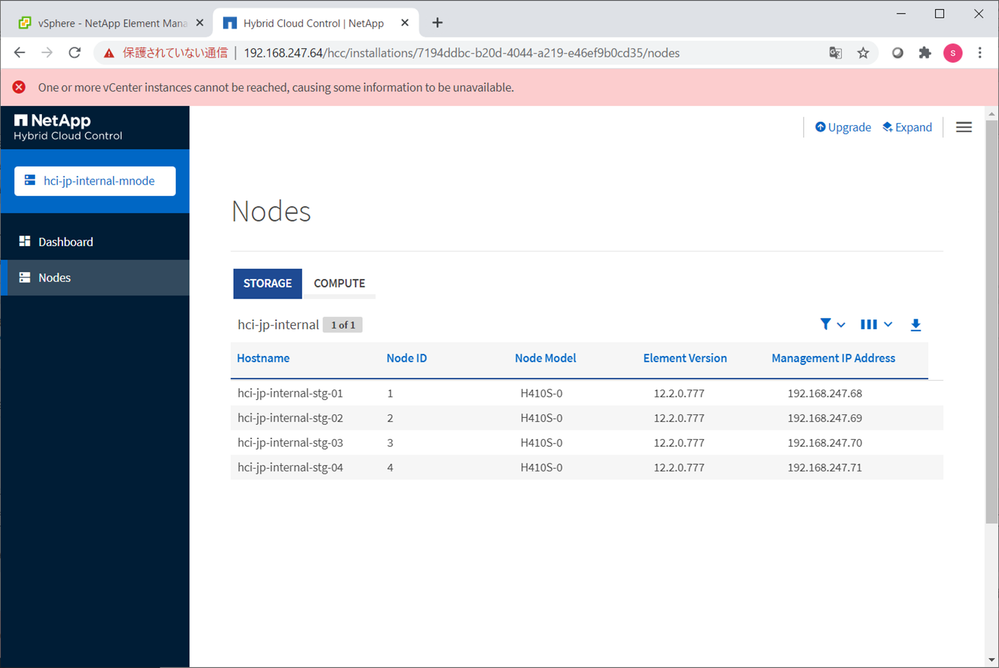Open Dashboard in the sidebar
The image size is (999, 668).
click(x=65, y=242)
